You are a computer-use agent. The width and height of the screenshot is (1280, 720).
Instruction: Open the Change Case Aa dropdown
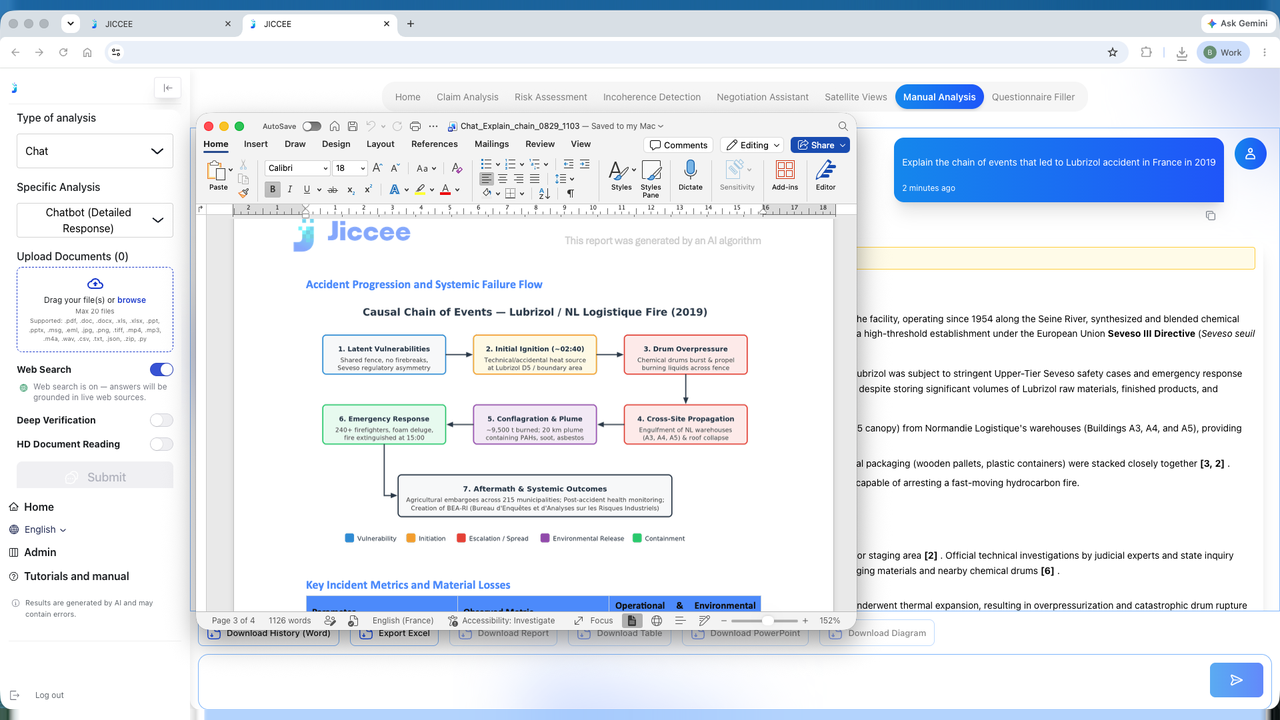425,169
